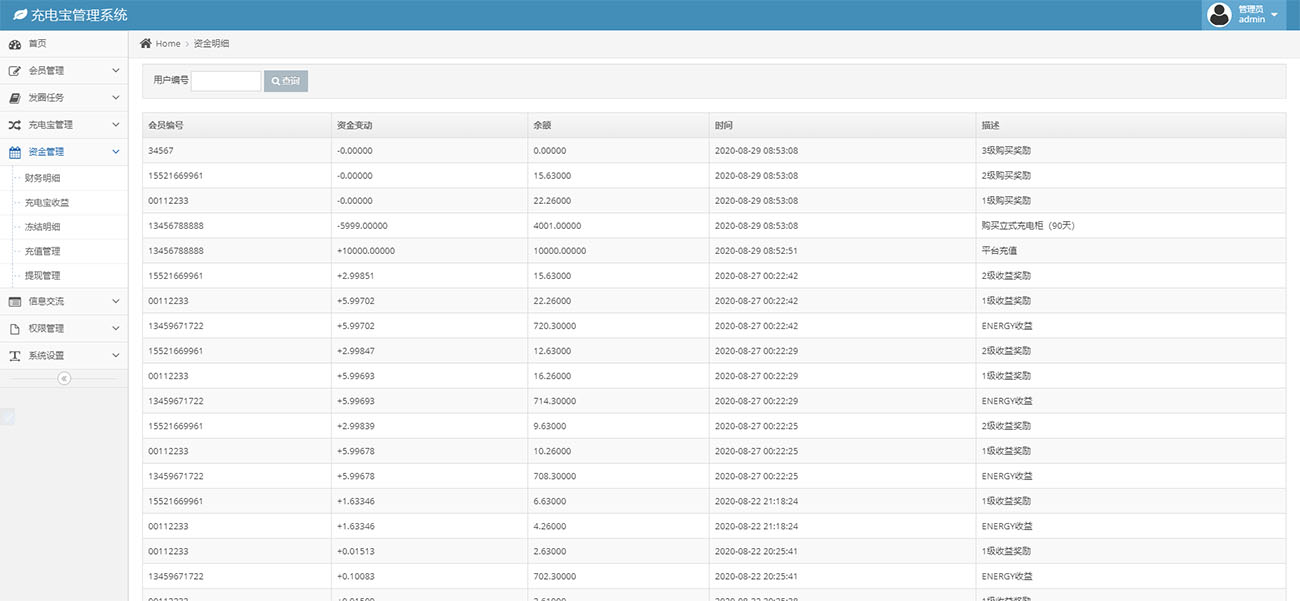This screenshot has height=601, width=1300.
Task: Click the book icon for 发圈任务
Action: coord(15,98)
